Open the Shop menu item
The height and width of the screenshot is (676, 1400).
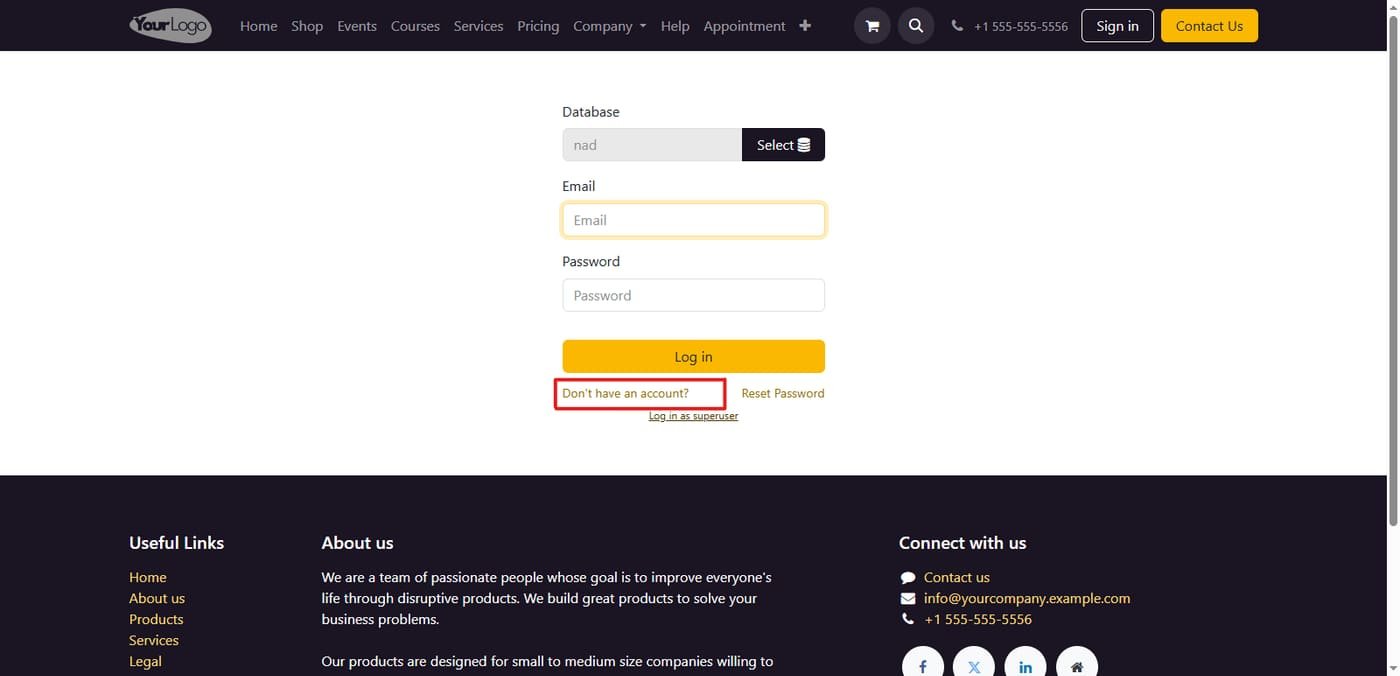coord(307,26)
